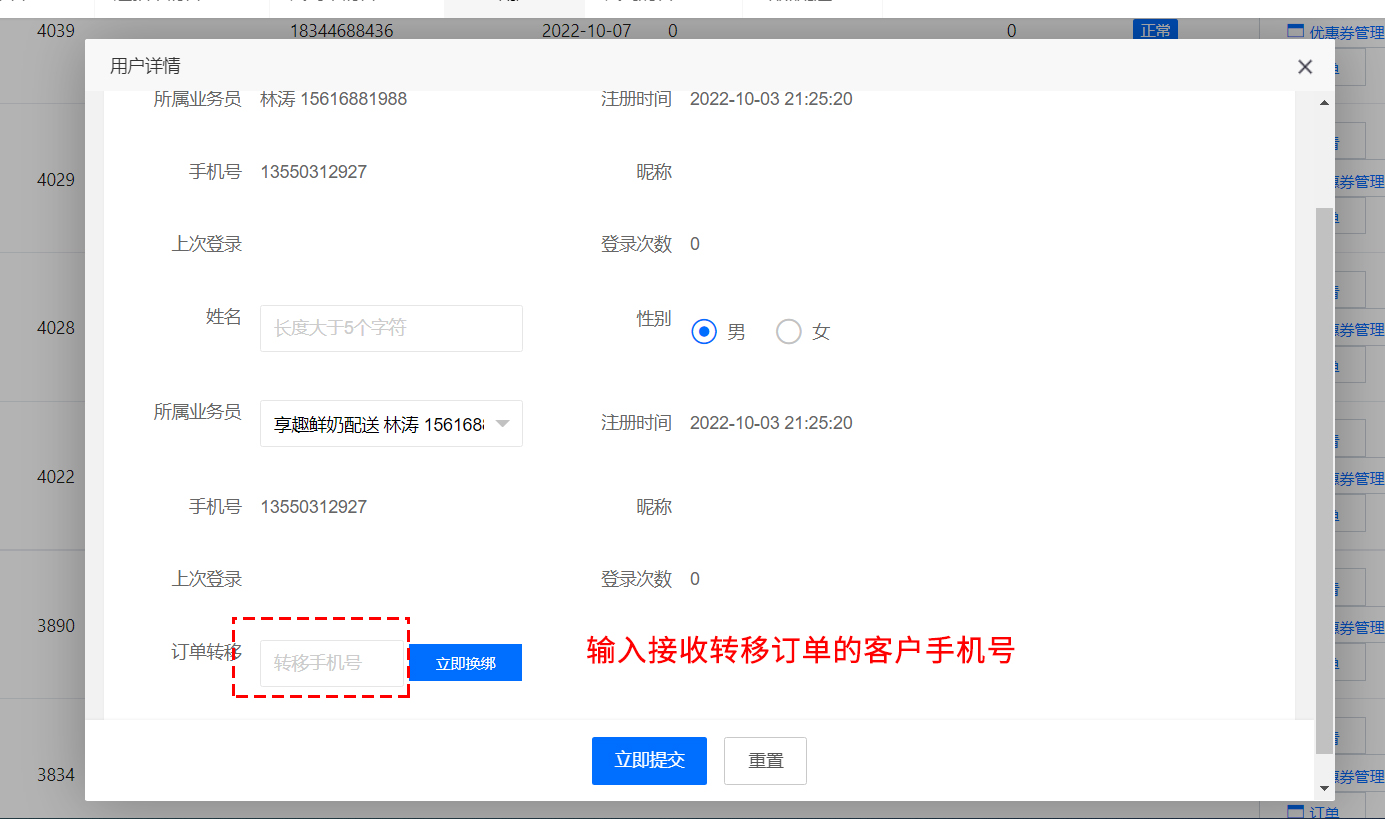Open the 所属业务员 dropdown
Screen dimensions: 1385x819
coord(380,424)
